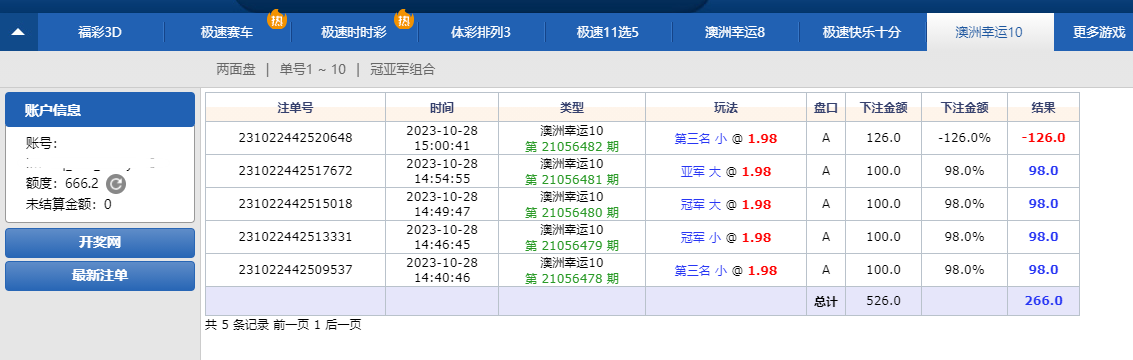Click period 第 21056479 期

572,245
